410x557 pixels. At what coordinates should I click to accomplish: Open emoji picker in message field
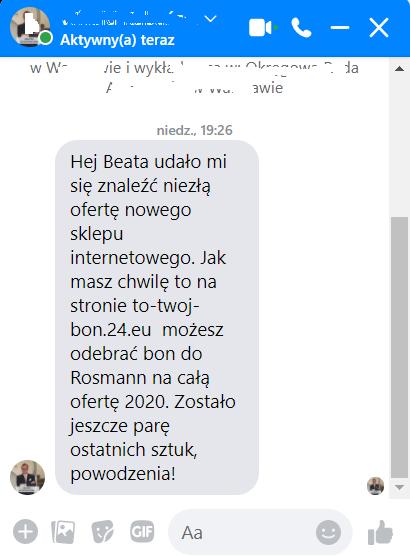[x=328, y=532]
